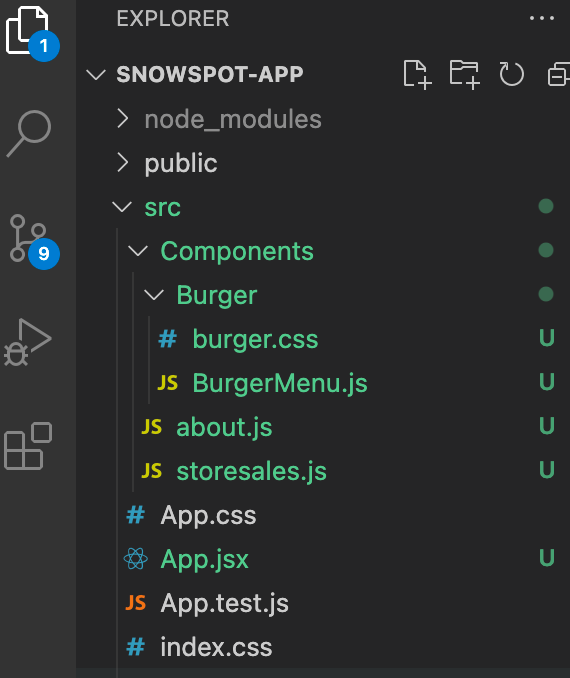
Task: Open the Search view icon
Action: (x=29, y=134)
